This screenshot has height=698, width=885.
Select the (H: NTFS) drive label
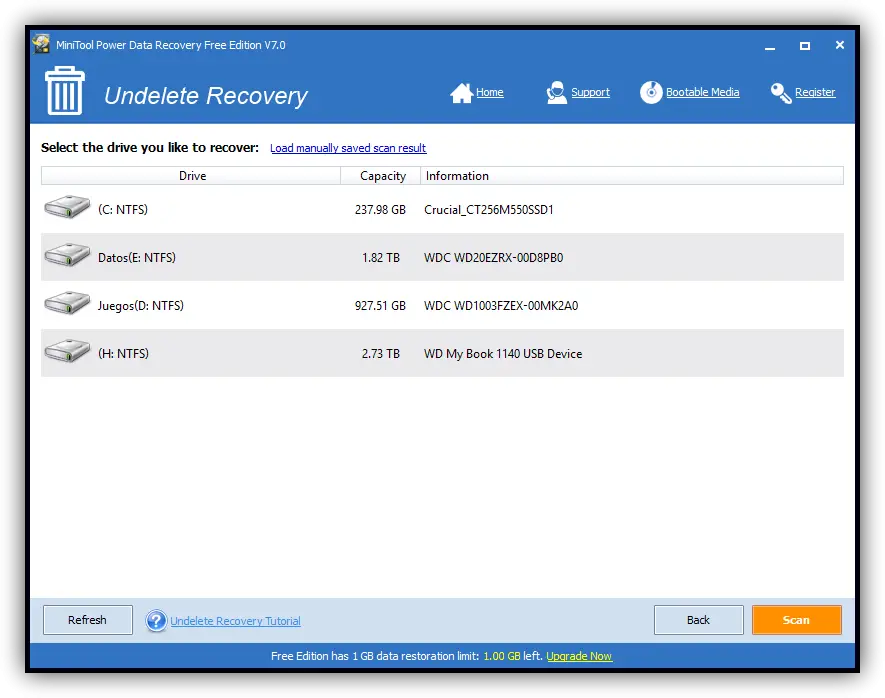(123, 353)
